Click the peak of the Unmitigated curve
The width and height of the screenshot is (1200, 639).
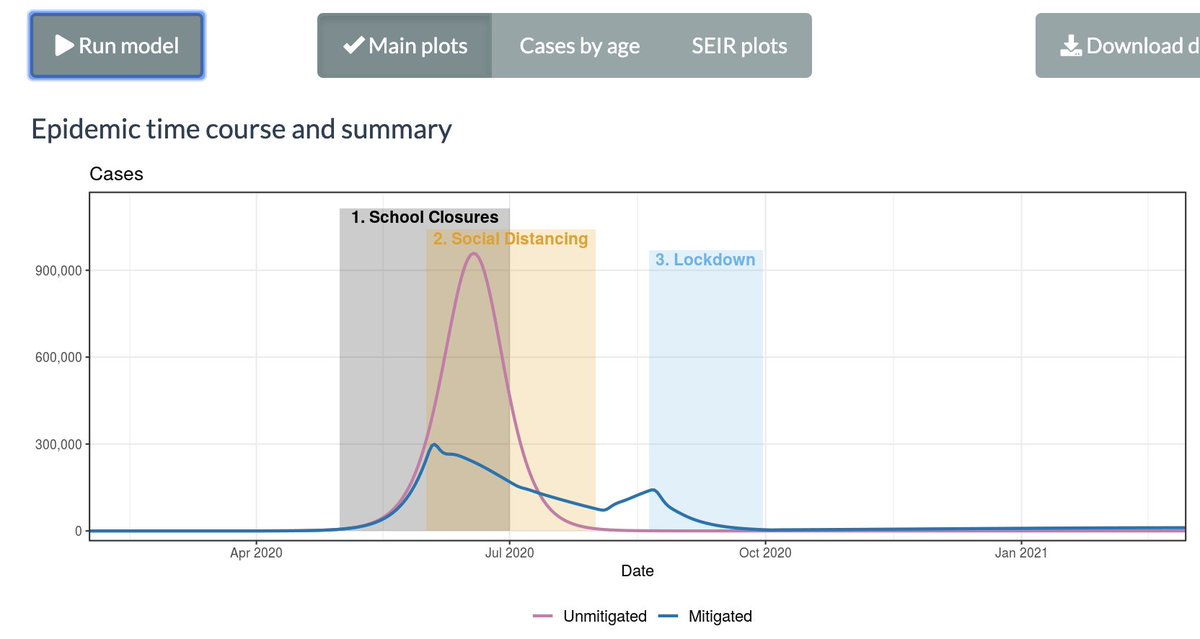[473, 253]
